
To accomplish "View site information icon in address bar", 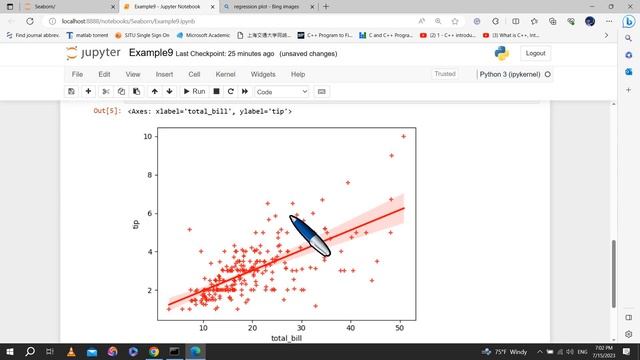I will pyautogui.click(x=52, y=21).
